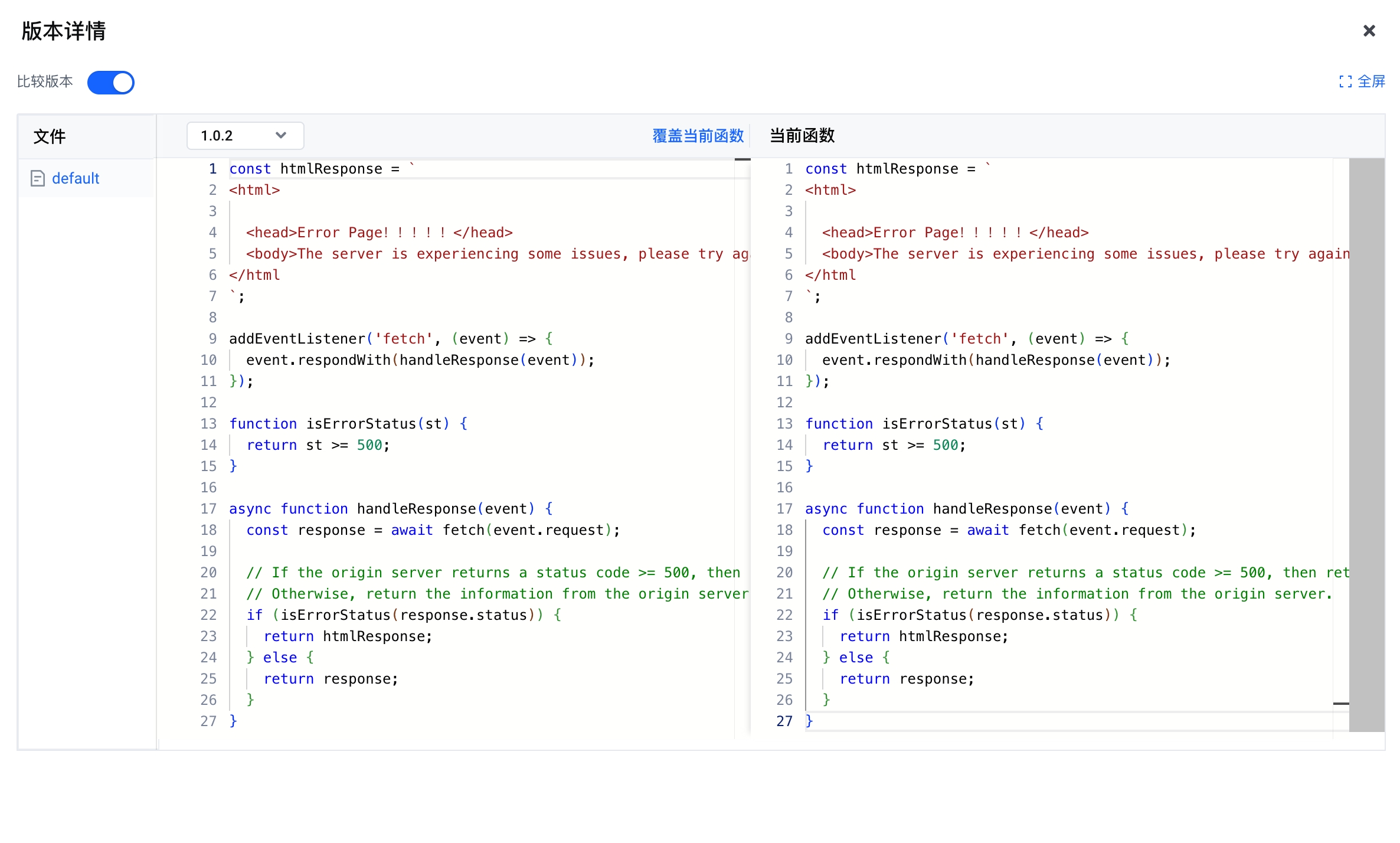
Task: Click 'return response;' line in right editor
Action: point(907,679)
